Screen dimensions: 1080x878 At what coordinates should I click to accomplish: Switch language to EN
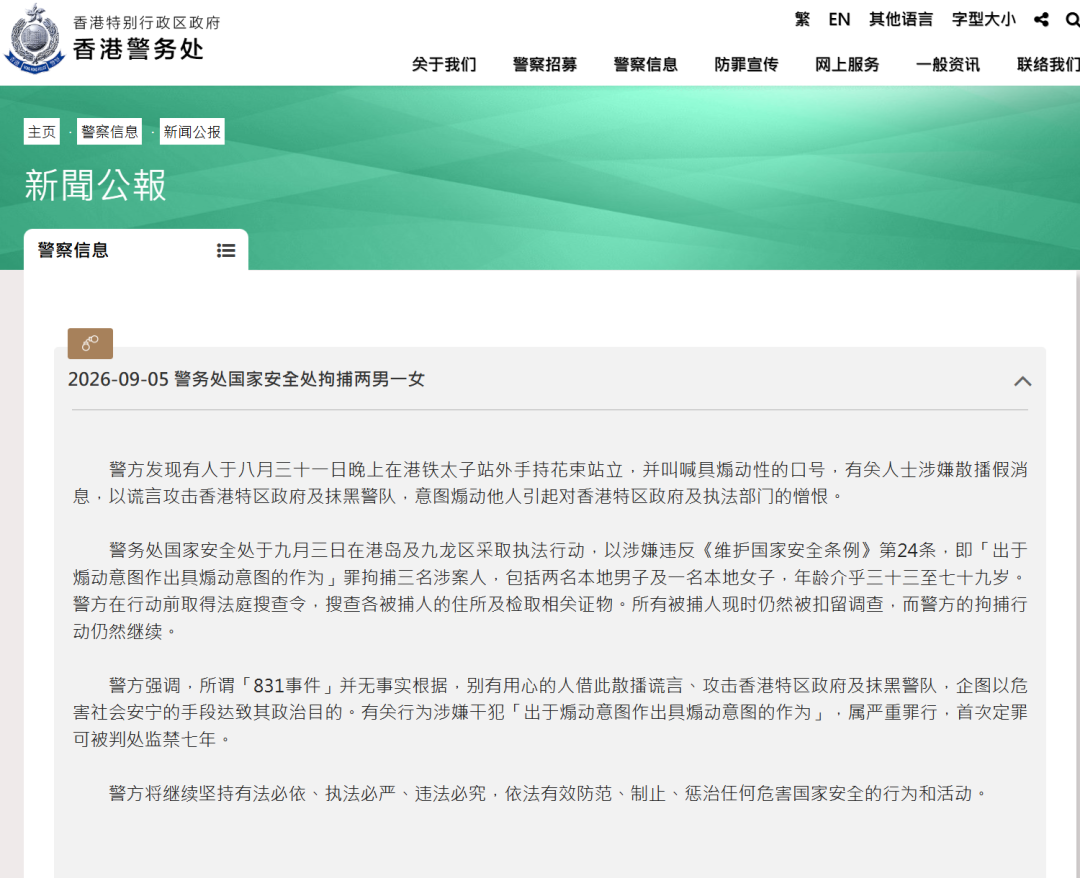pos(839,19)
